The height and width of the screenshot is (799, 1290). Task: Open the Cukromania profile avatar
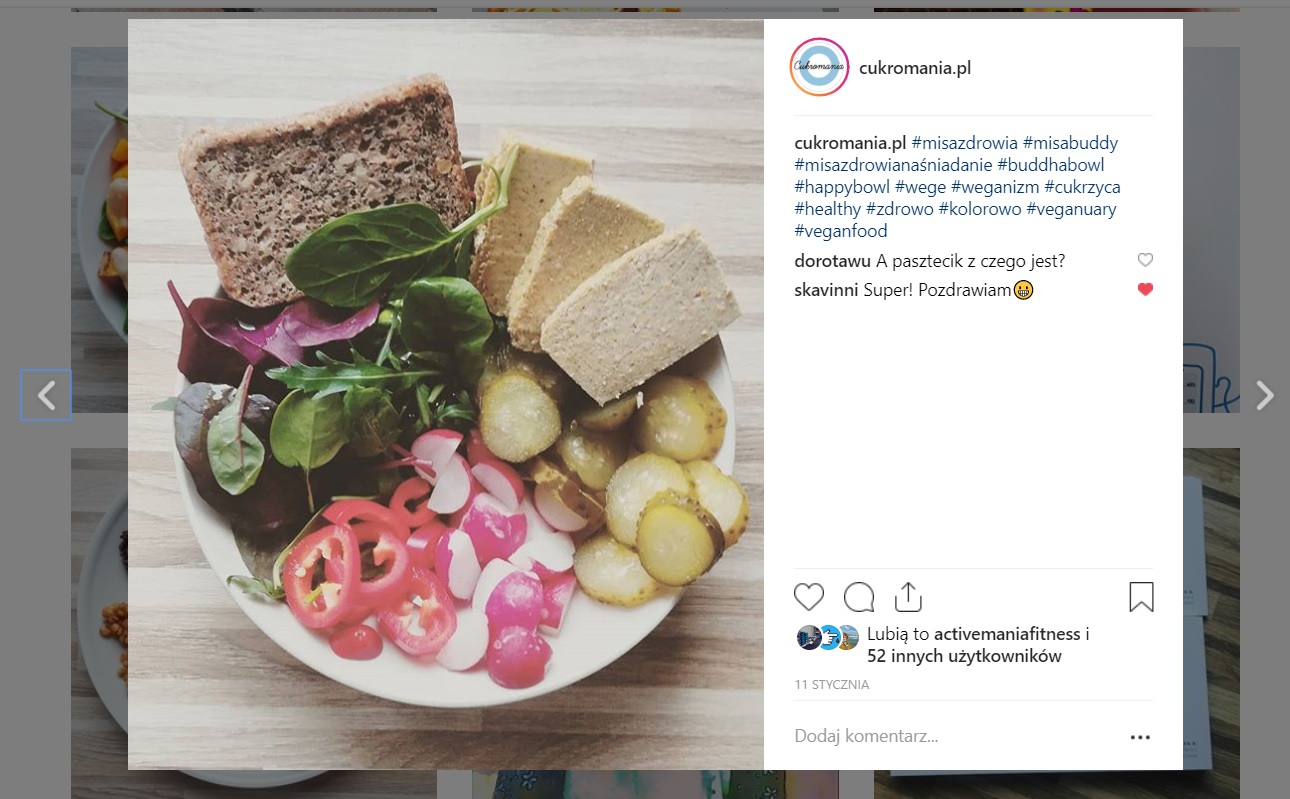(819, 67)
